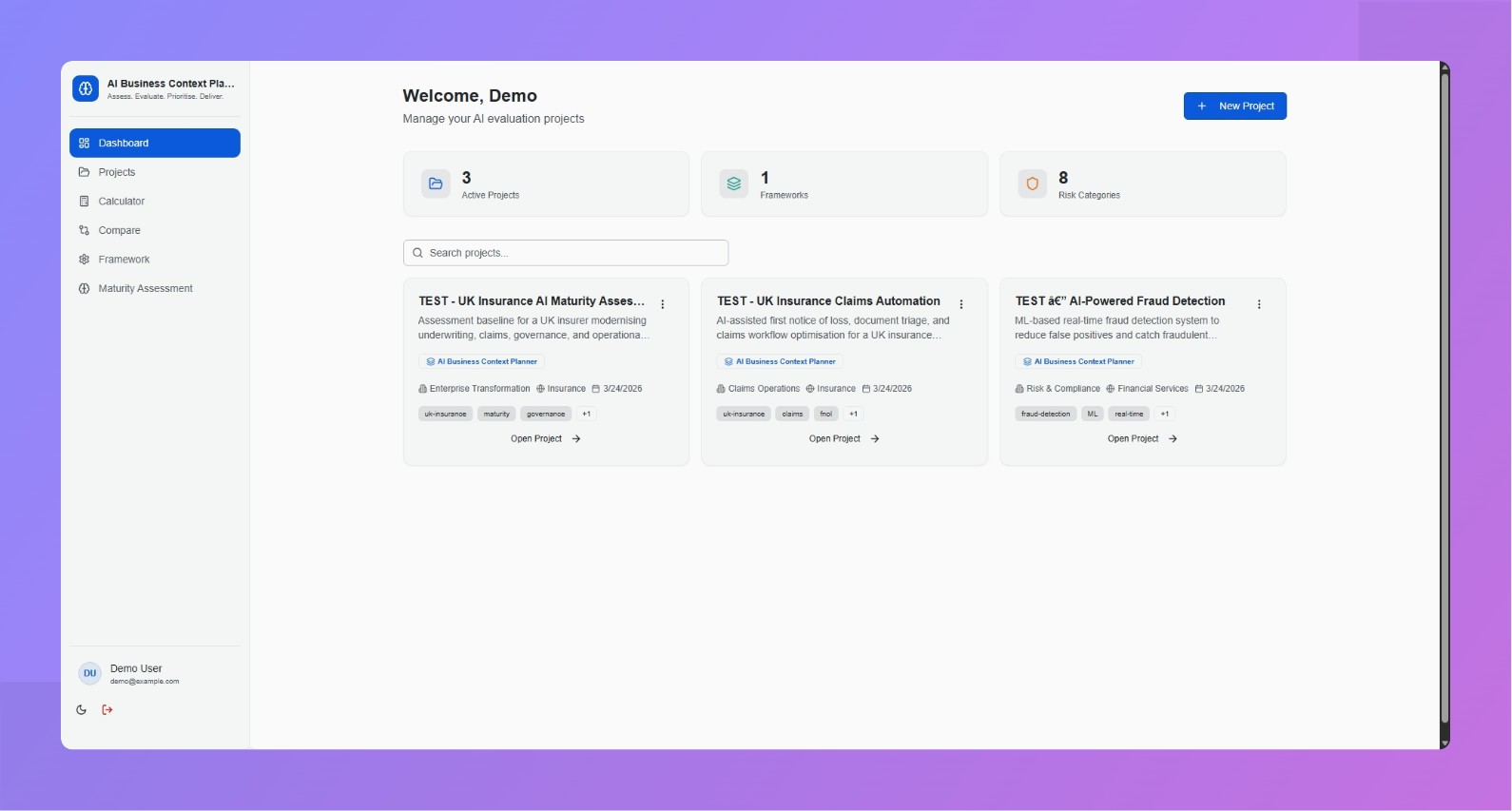Image resolution: width=1512 pixels, height=811 pixels.
Task: Click the arrow icon on Fraud Detection Open Project
Action: click(x=1173, y=439)
